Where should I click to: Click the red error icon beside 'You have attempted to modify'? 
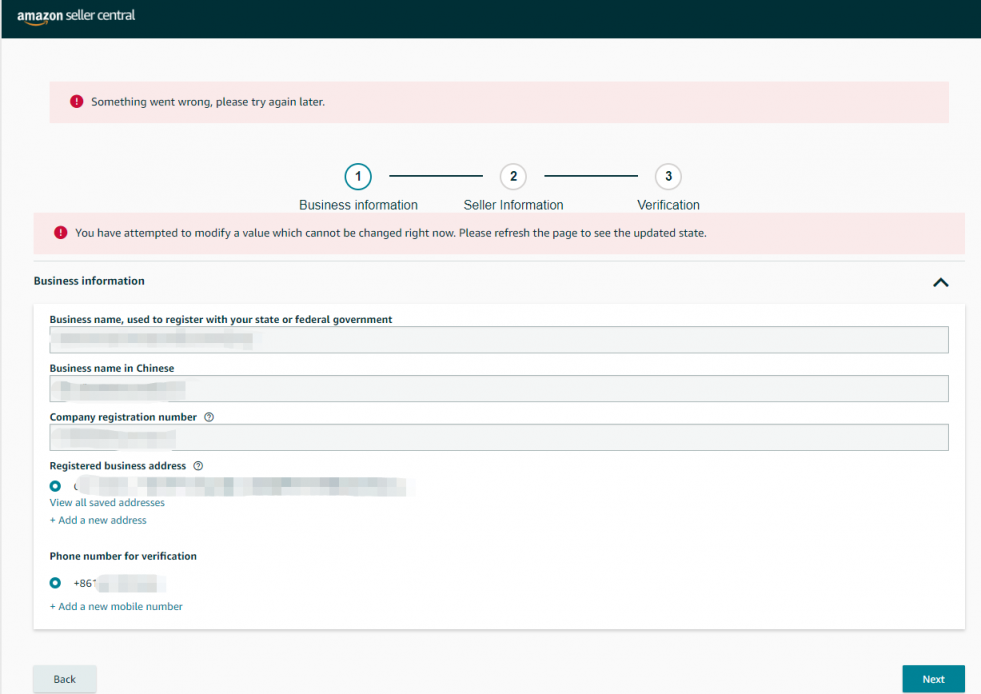(61, 233)
